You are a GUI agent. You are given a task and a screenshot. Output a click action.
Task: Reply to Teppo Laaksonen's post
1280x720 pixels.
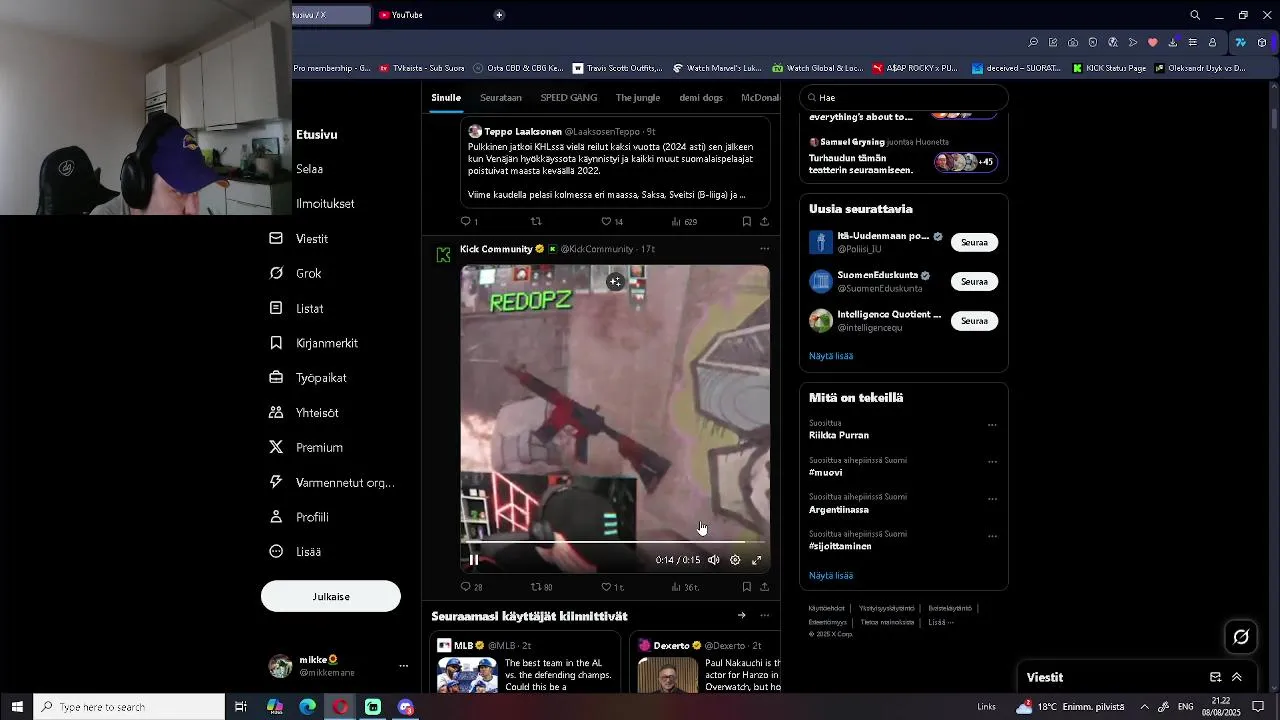pyautogui.click(x=469, y=221)
